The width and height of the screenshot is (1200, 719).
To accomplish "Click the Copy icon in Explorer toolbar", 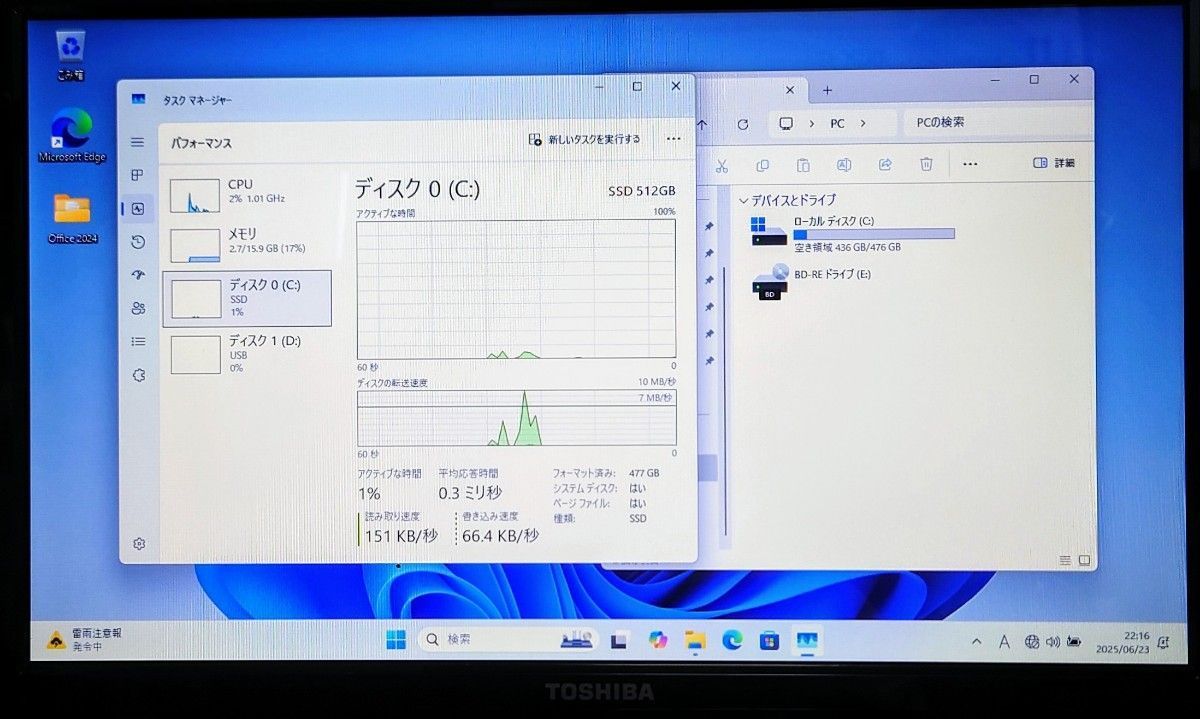I will point(763,163).
